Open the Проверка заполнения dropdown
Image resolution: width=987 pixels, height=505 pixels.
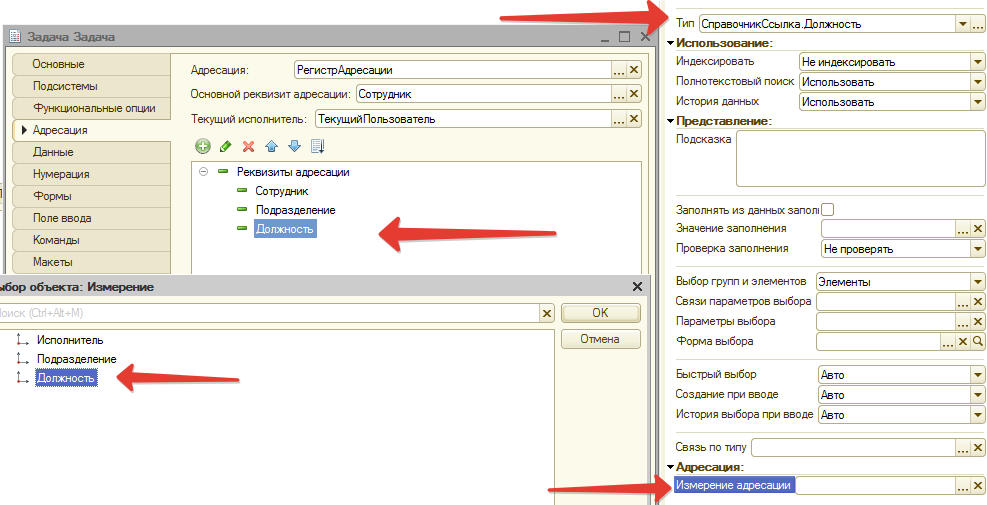(978, 249)
